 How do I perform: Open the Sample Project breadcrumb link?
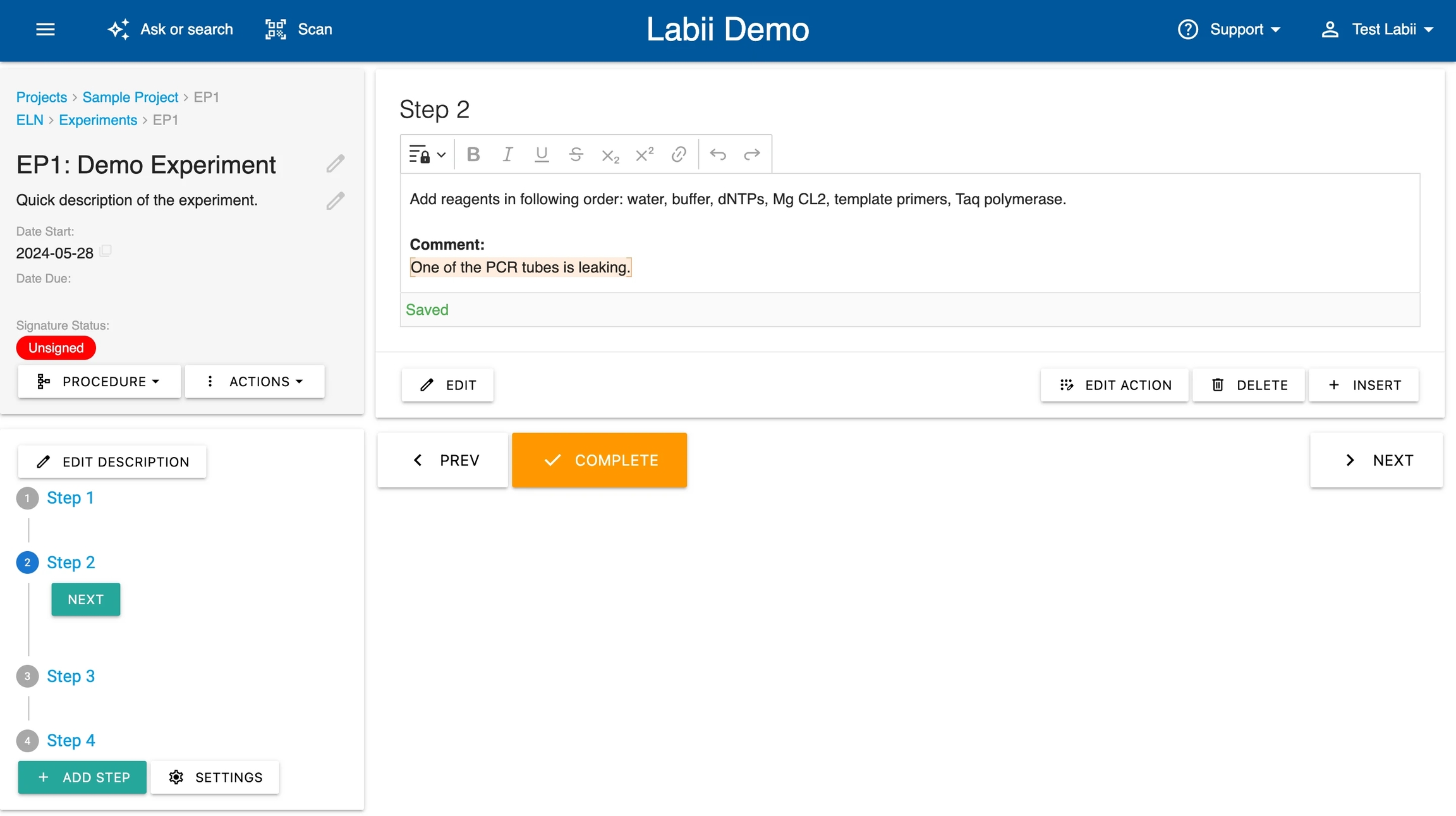click(130, 97)
